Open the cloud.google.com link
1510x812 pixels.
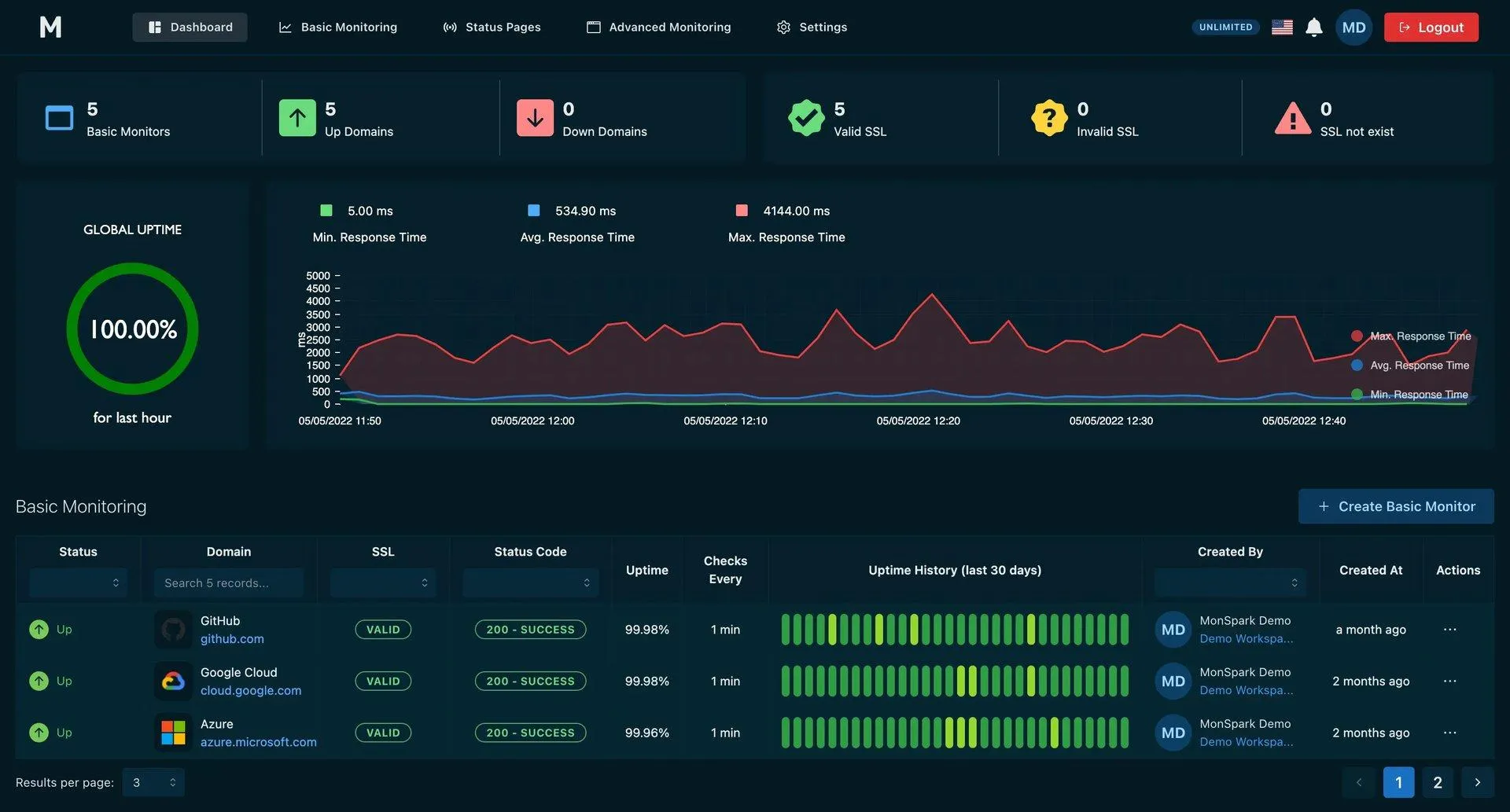251,691
